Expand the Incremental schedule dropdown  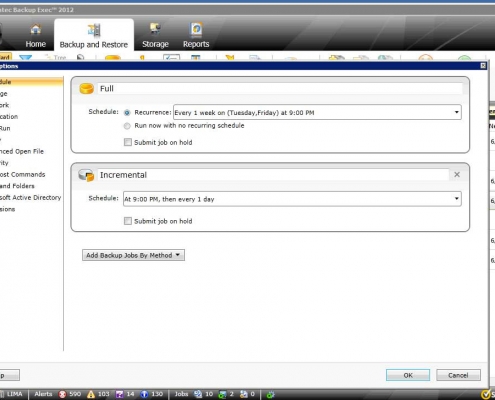click(457, 199)
